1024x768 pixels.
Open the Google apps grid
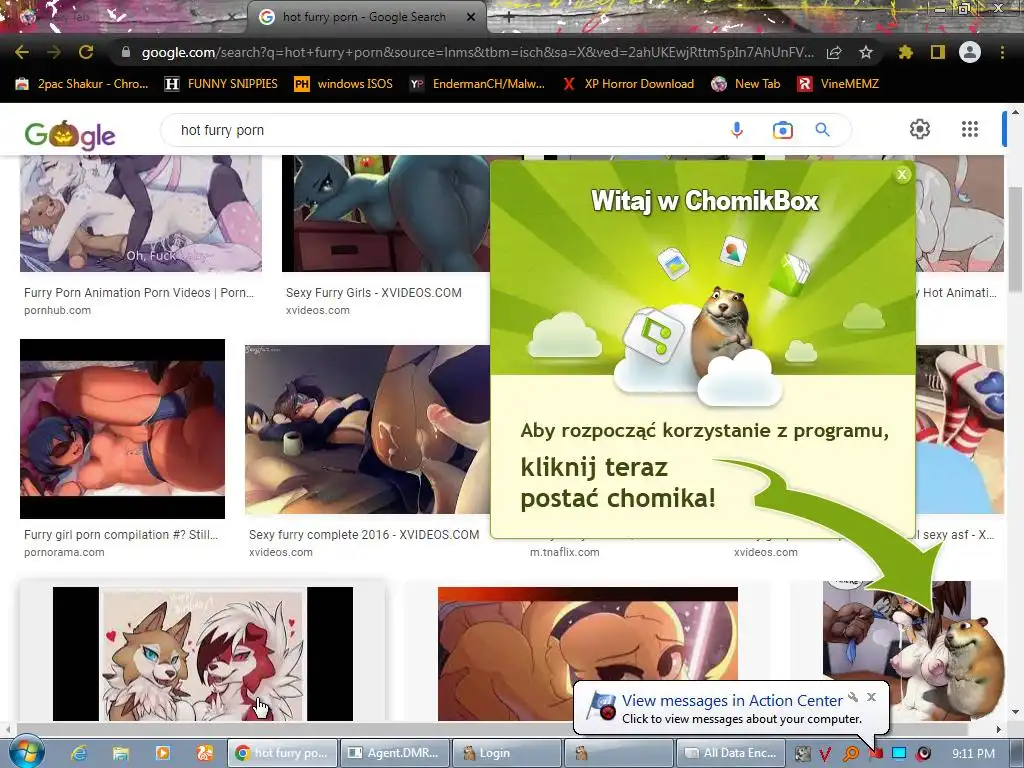pos(970,129)
